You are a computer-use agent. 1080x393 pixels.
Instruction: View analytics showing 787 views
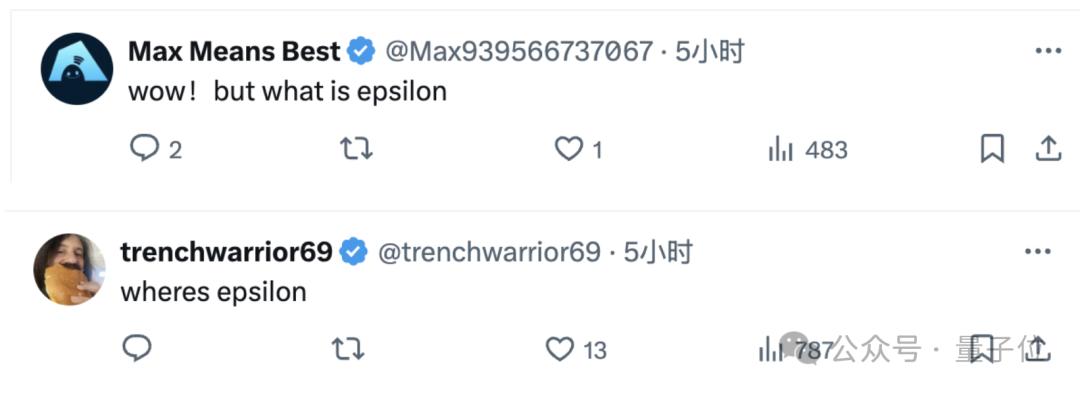(x=796, y=350)
